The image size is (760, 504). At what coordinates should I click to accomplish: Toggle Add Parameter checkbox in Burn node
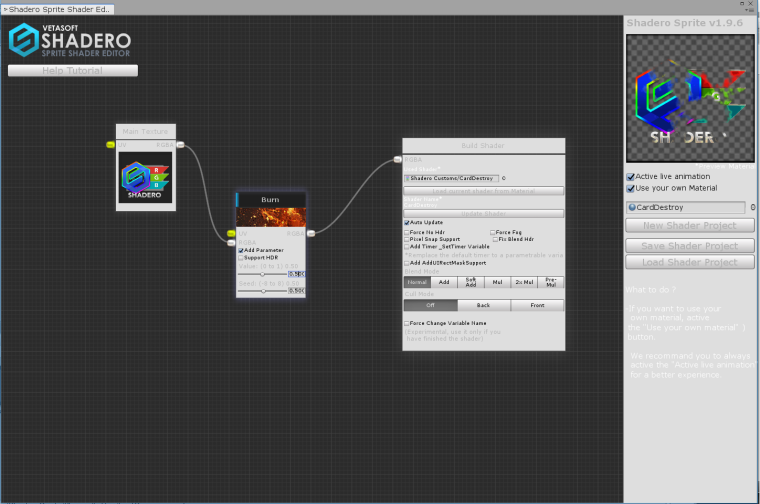[x=241, y=251]
